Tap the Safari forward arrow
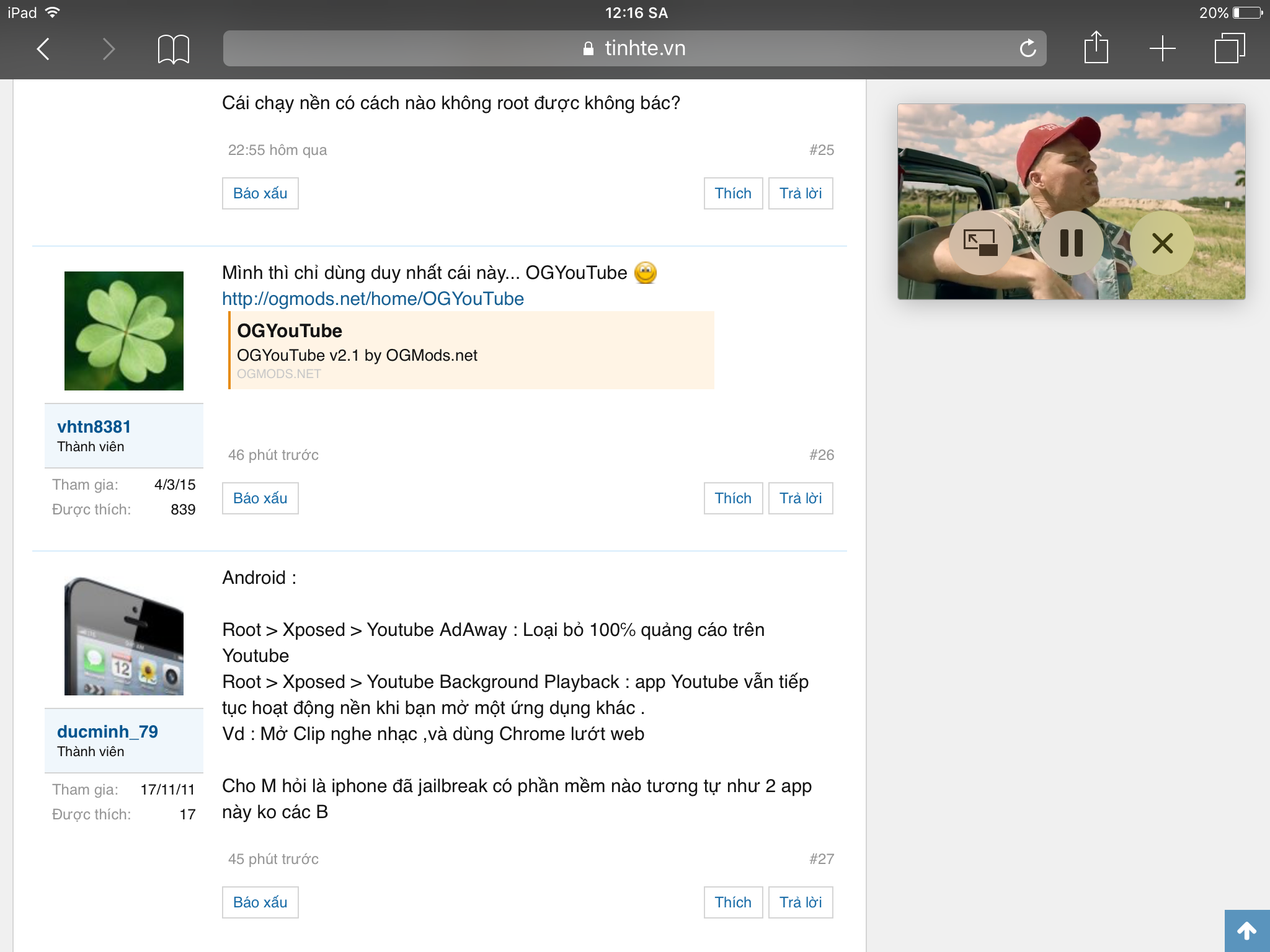 109,48
